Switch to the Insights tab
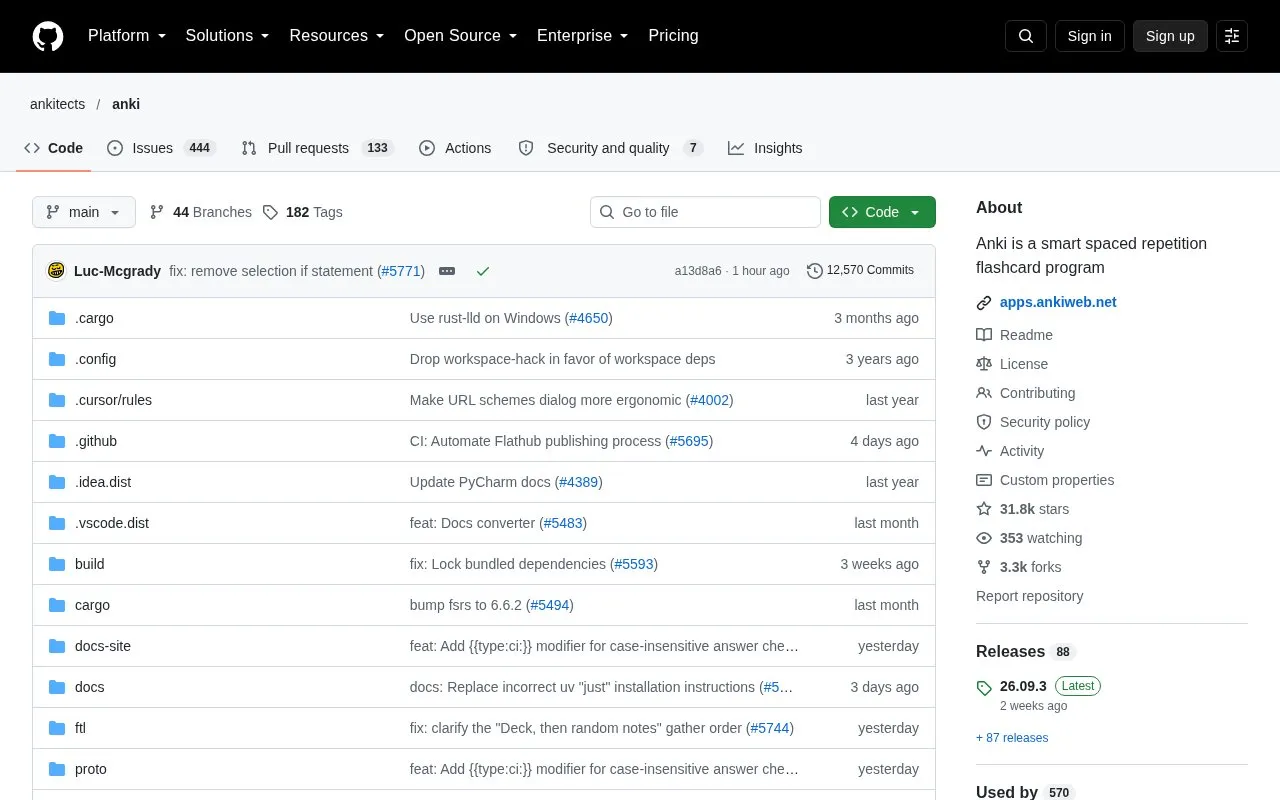 point(765,148)
